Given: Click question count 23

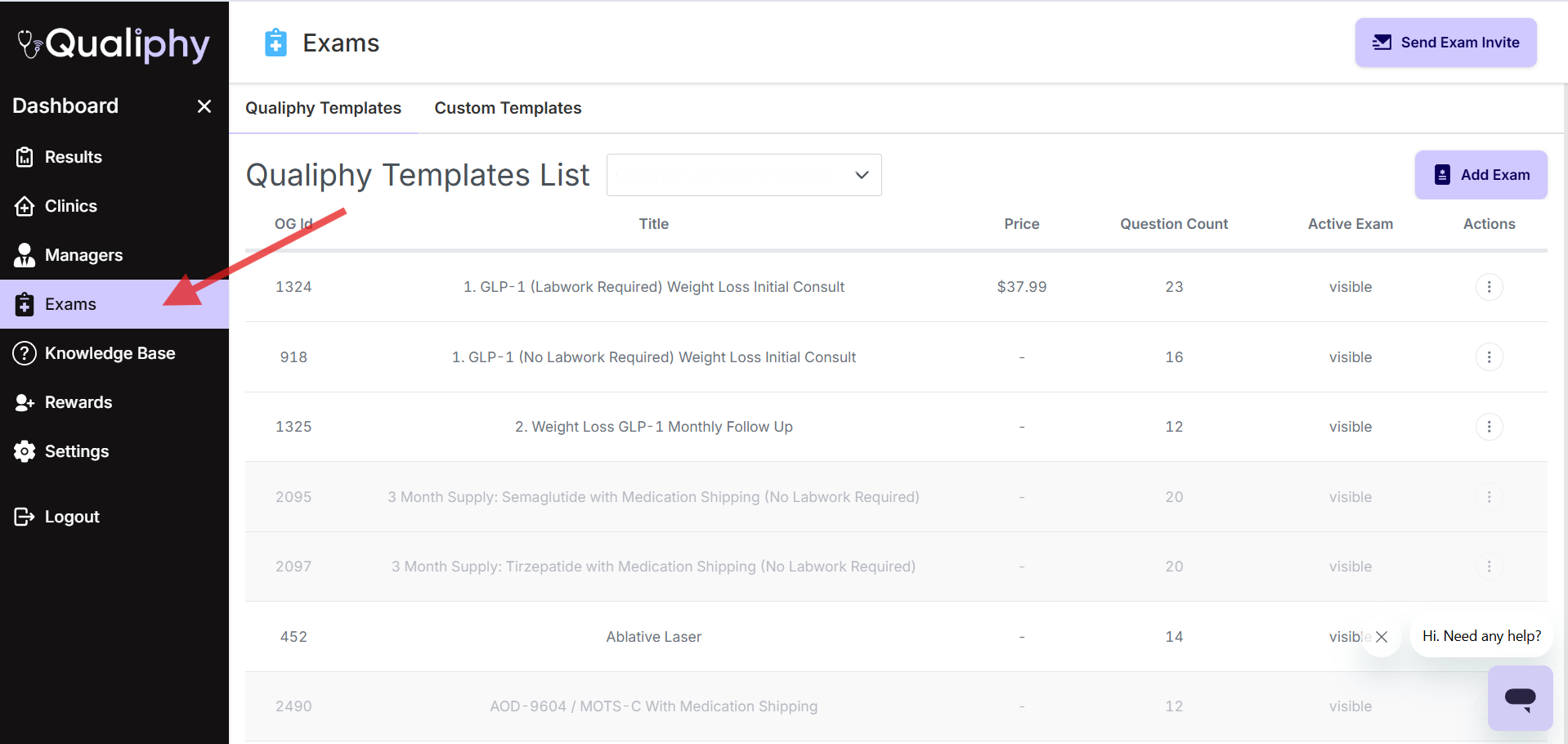Looking at the screenshot, I should click(x=1174, y=287).
